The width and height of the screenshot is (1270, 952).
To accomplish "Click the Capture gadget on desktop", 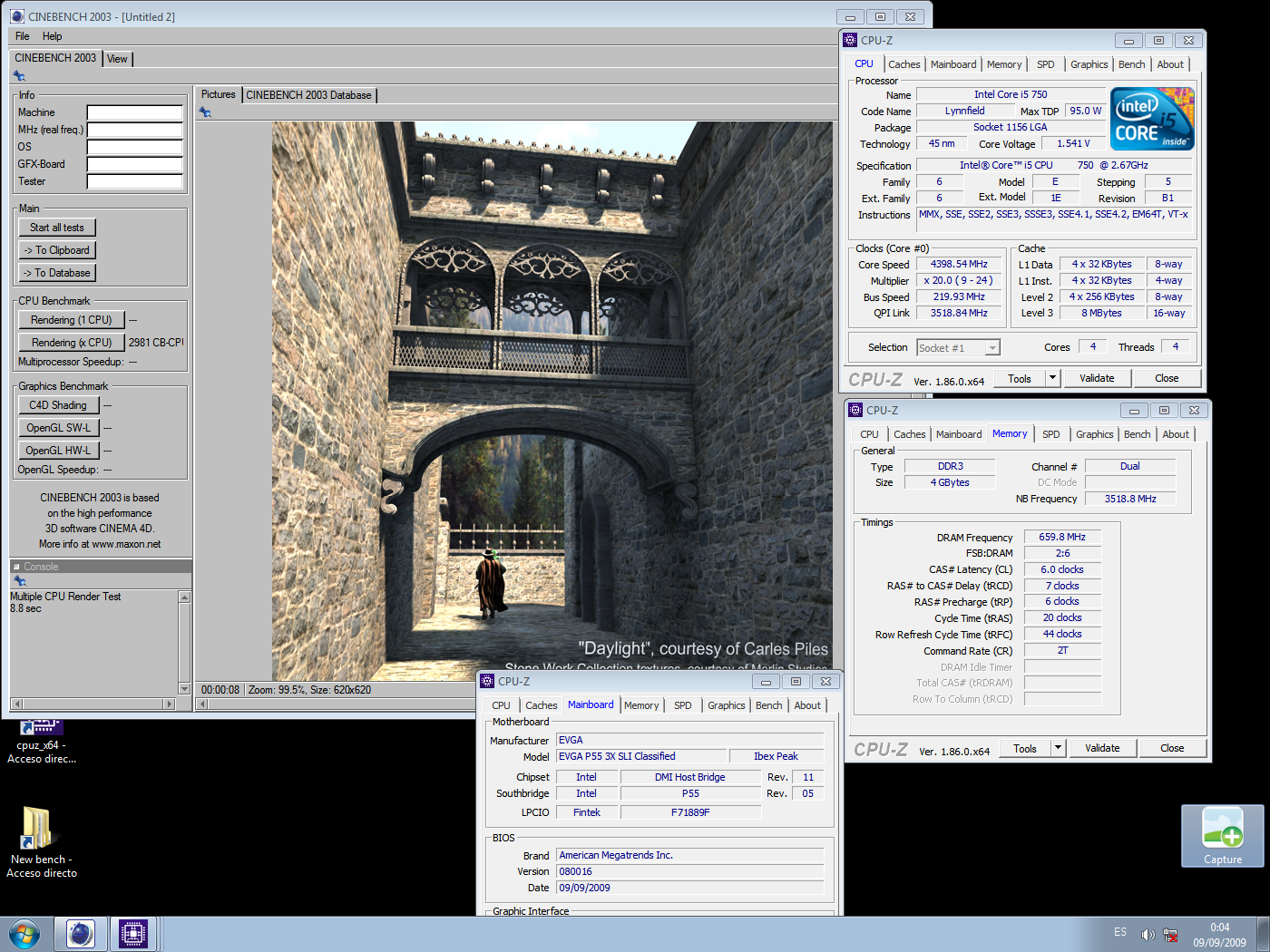I will (1222, 836).
